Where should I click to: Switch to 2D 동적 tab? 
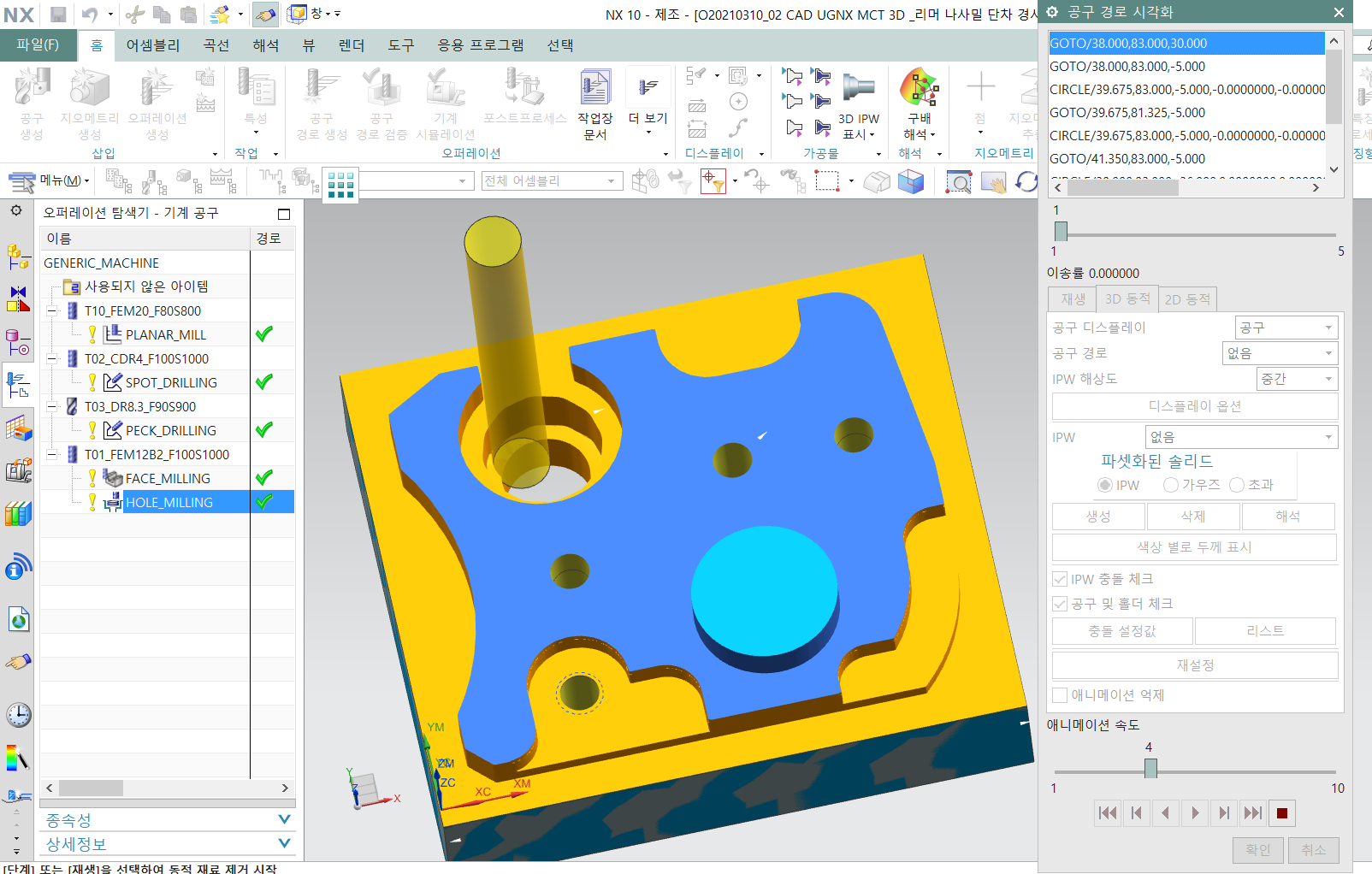[1187, 299]
